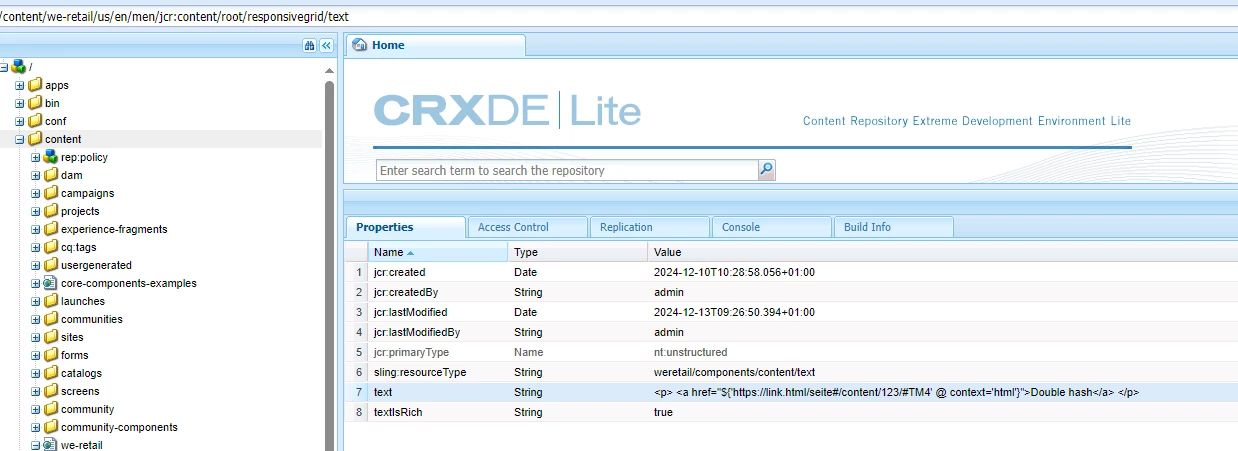The image size is (1238, 451).
Task: Sort by the Value column header
Action: pyautogui.click(x=943, y=252)
